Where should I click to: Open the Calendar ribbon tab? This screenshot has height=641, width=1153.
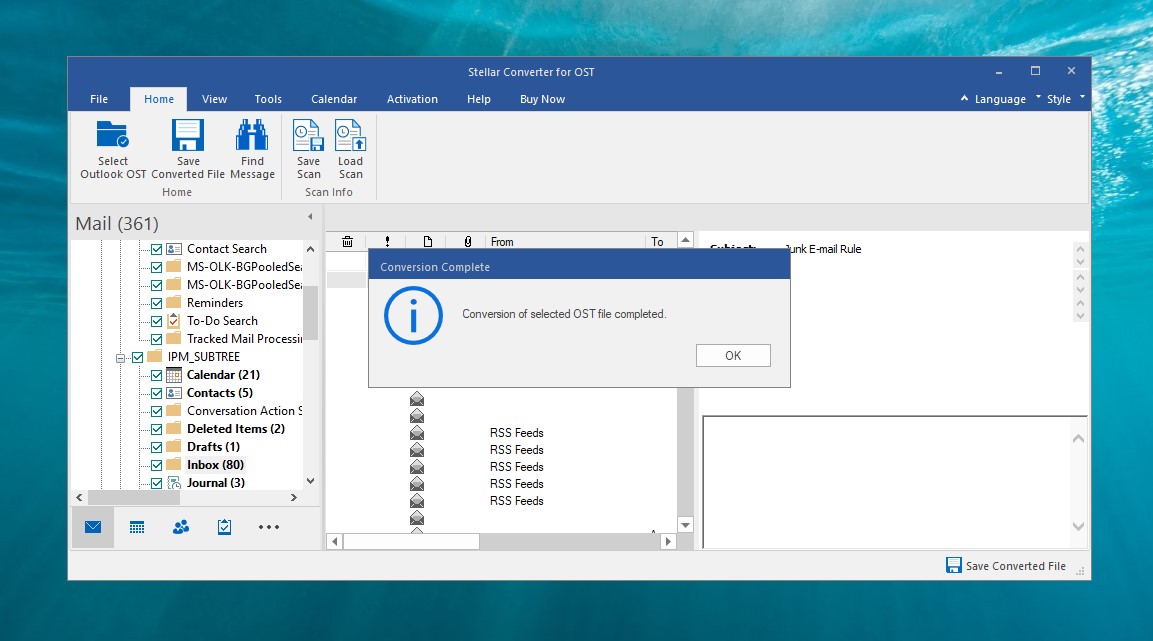[x=334, y=99]
